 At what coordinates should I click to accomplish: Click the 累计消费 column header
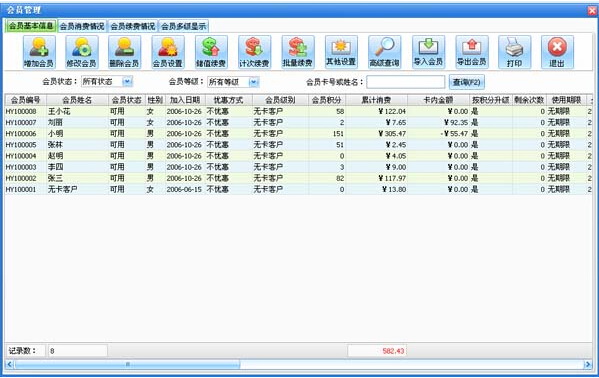pyautogui.click(x=376, y=100)
